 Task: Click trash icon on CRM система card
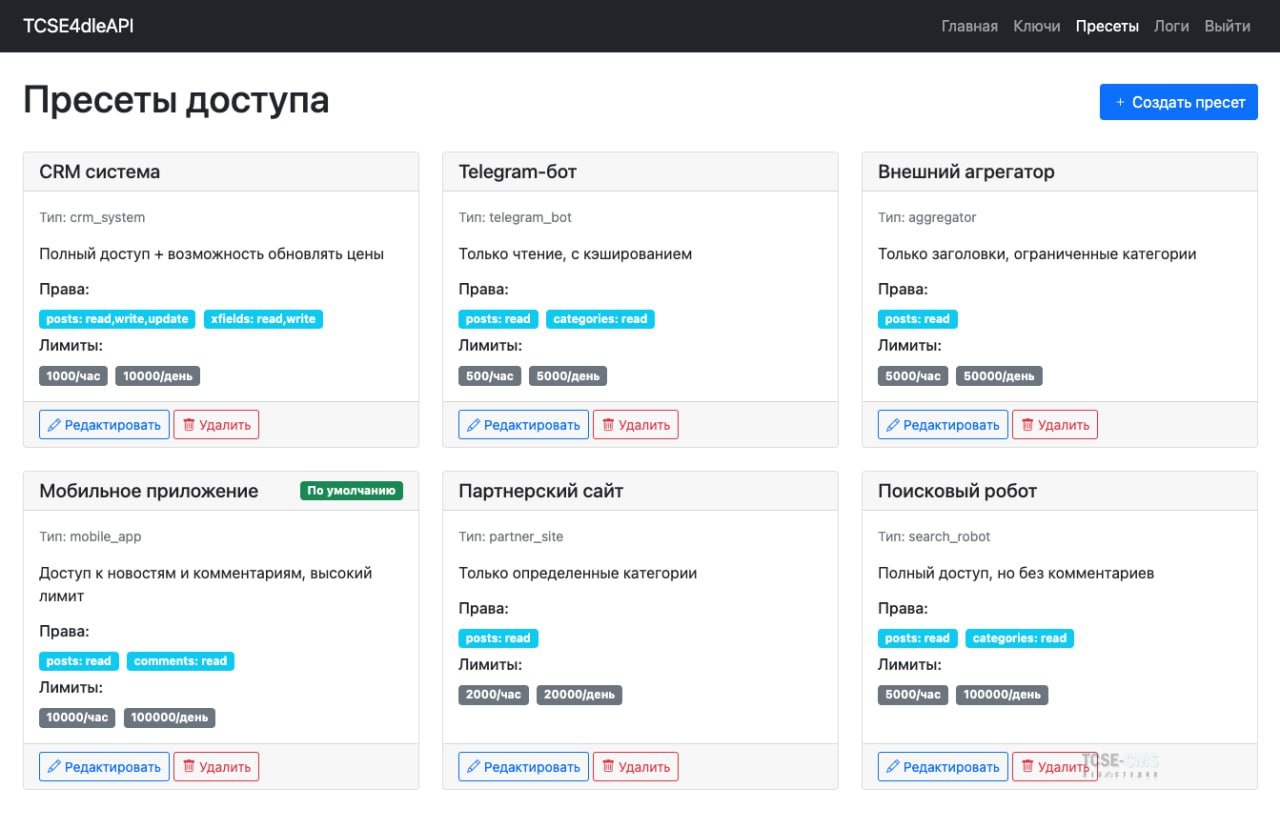click(188, 425)
